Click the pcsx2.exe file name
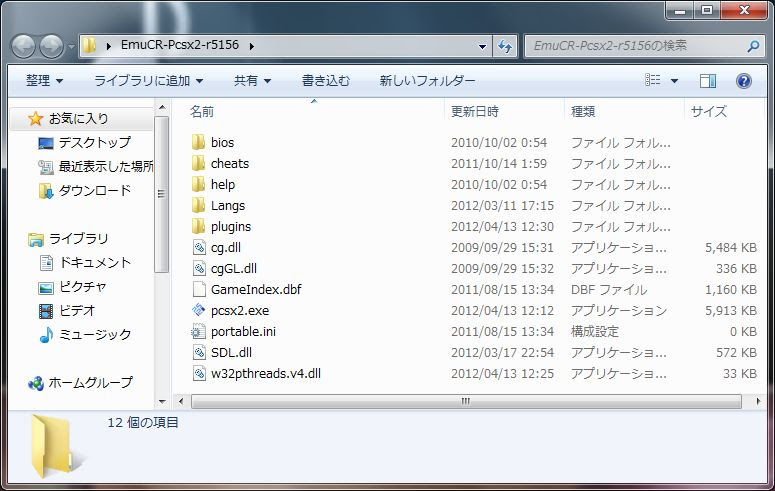The height and width of the screenshot is (491, 775). pos(240,311)
